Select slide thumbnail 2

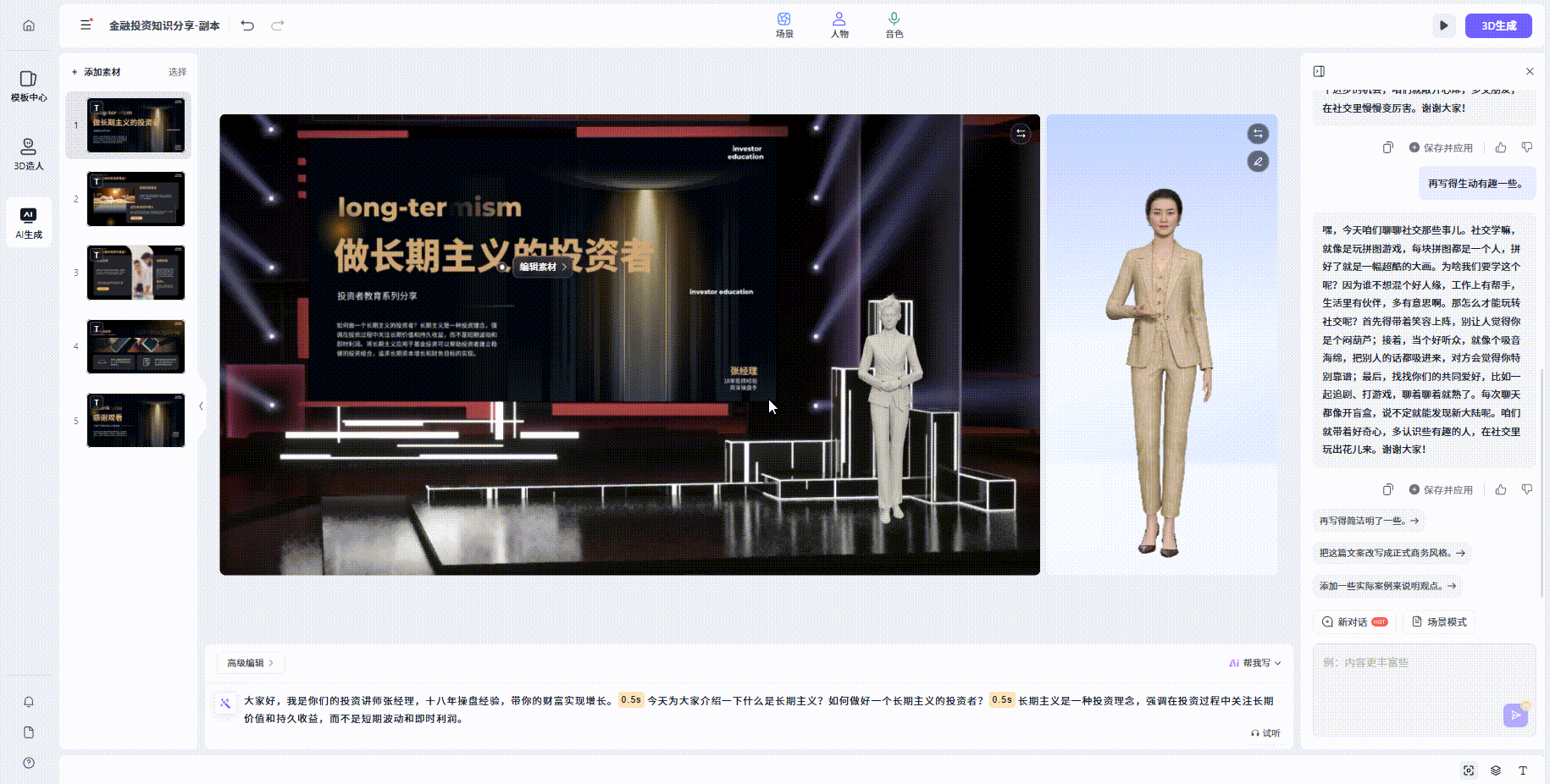136,199
